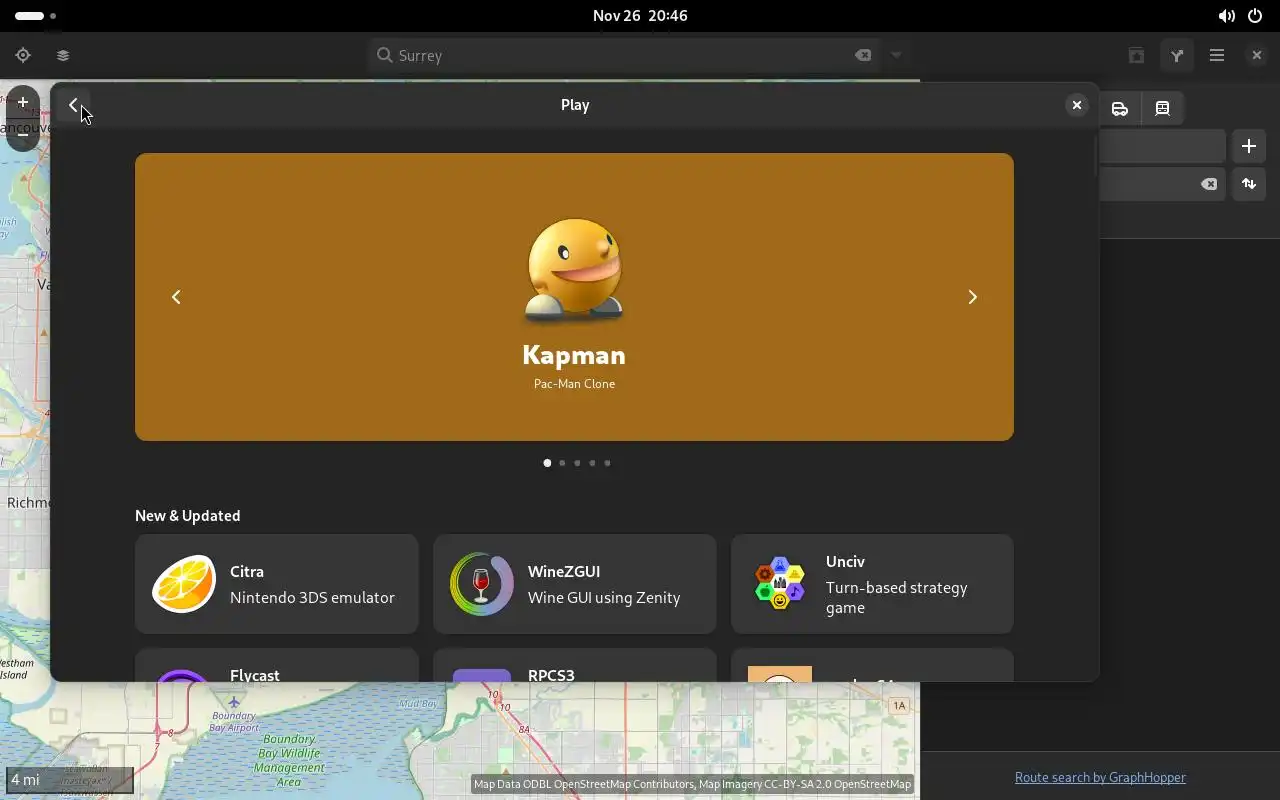Click the system volume icon
The width and height of the screenshot is (1280, 800).
click(1226, 16)
